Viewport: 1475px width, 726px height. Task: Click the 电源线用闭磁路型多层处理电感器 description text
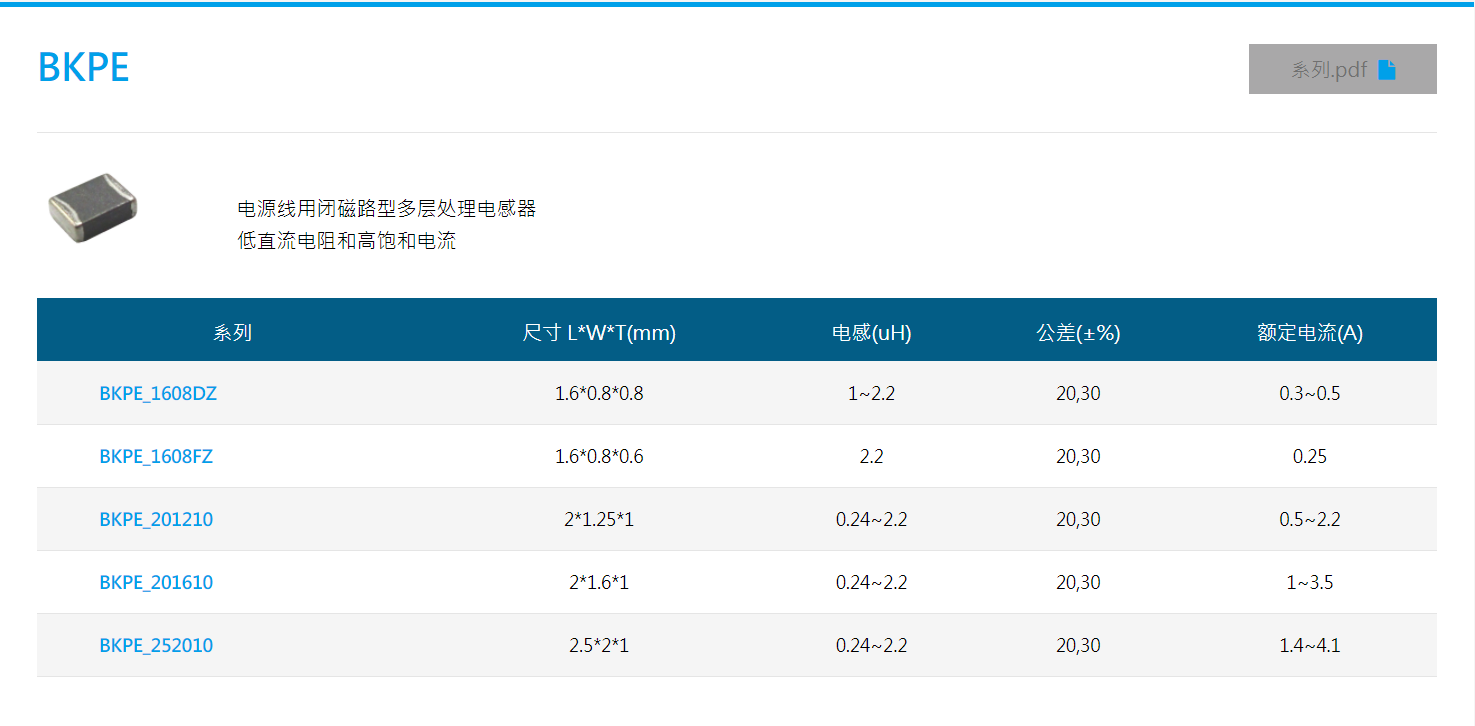(x=386, y=209)
